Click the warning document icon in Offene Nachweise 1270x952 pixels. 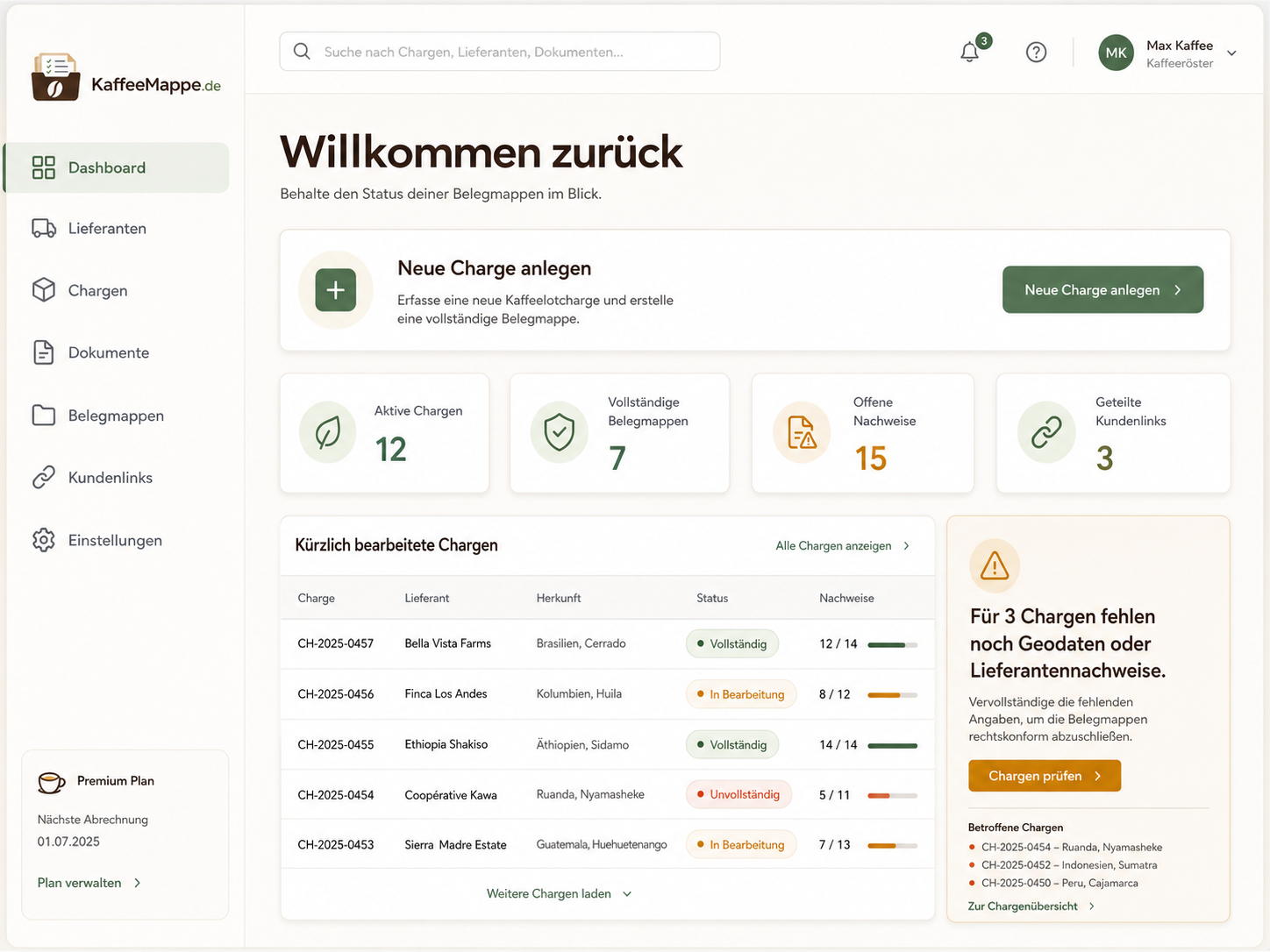pyautogui.click(x=802, y=432)
